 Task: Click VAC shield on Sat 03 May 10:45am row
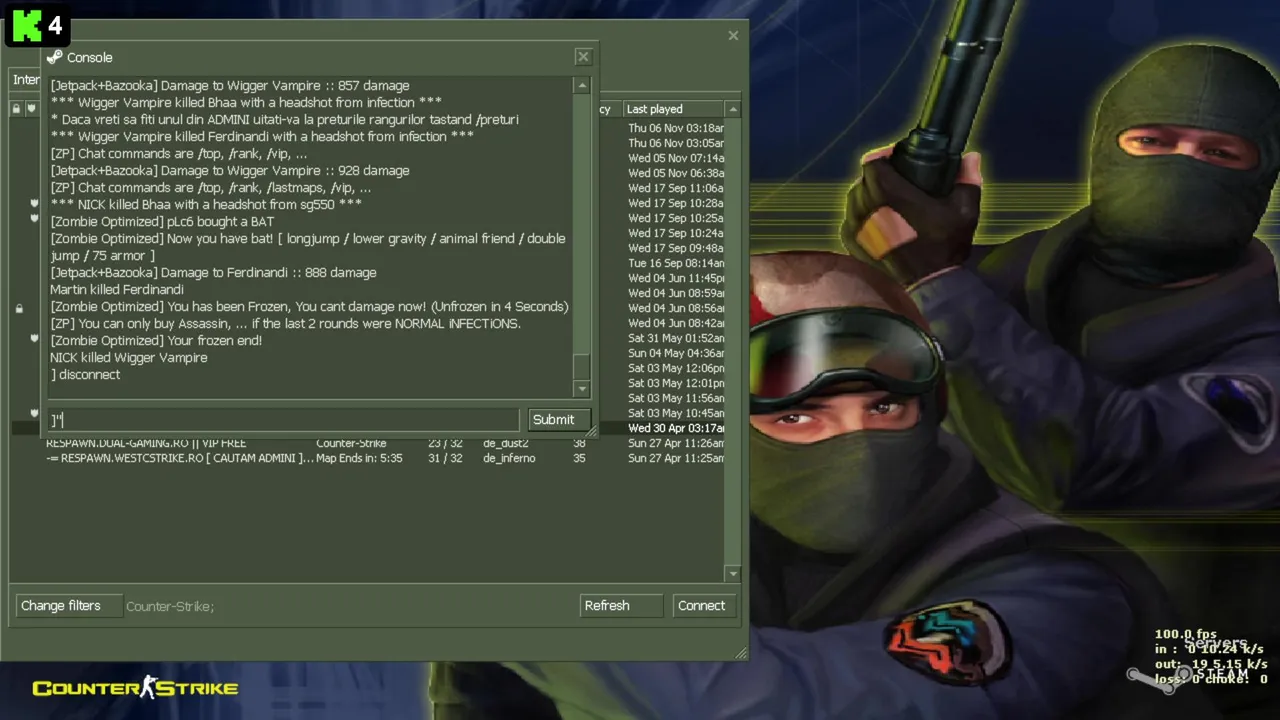34,413
